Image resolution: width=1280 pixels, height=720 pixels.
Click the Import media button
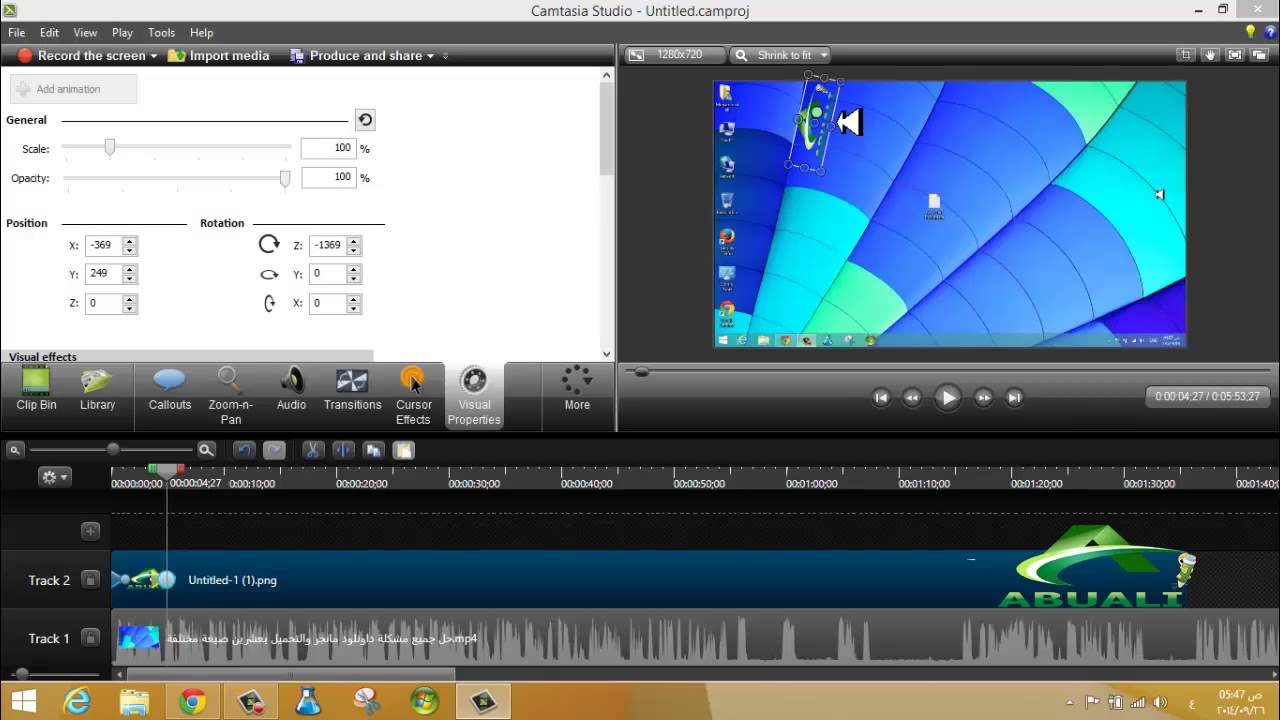(x=219, y=56)
